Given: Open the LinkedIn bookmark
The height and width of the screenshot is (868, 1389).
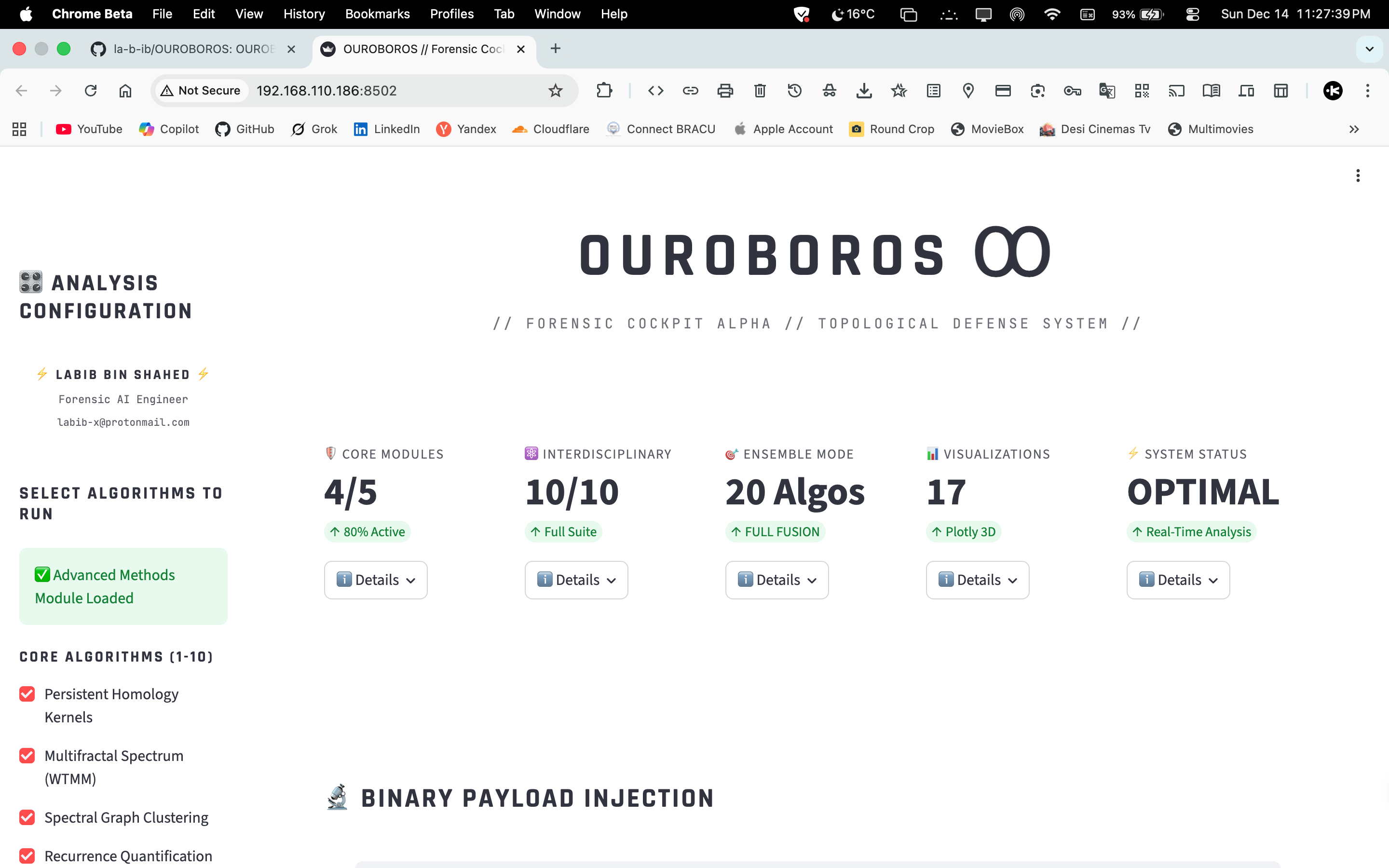Looking at the screenshot, I should pyautogui.click(x=386, y=129).
